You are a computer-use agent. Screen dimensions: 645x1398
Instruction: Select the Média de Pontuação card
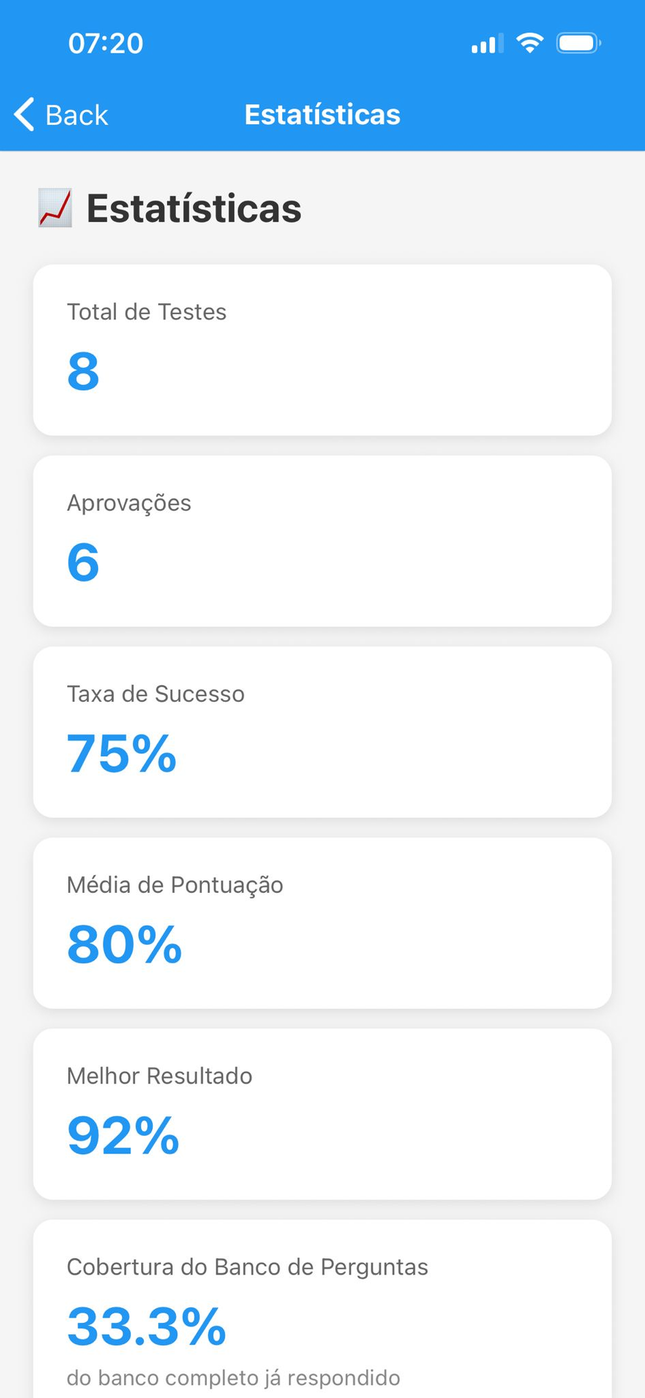(x=322, y=923)
